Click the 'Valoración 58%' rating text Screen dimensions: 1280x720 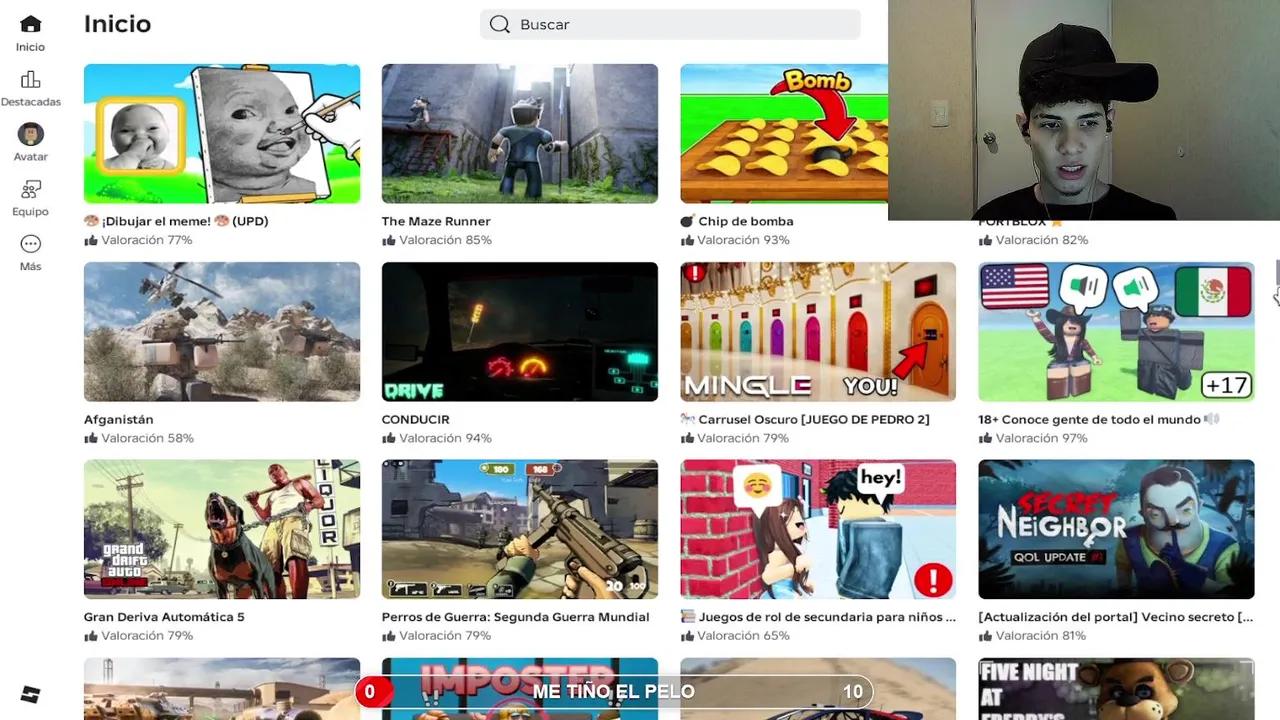147,438
